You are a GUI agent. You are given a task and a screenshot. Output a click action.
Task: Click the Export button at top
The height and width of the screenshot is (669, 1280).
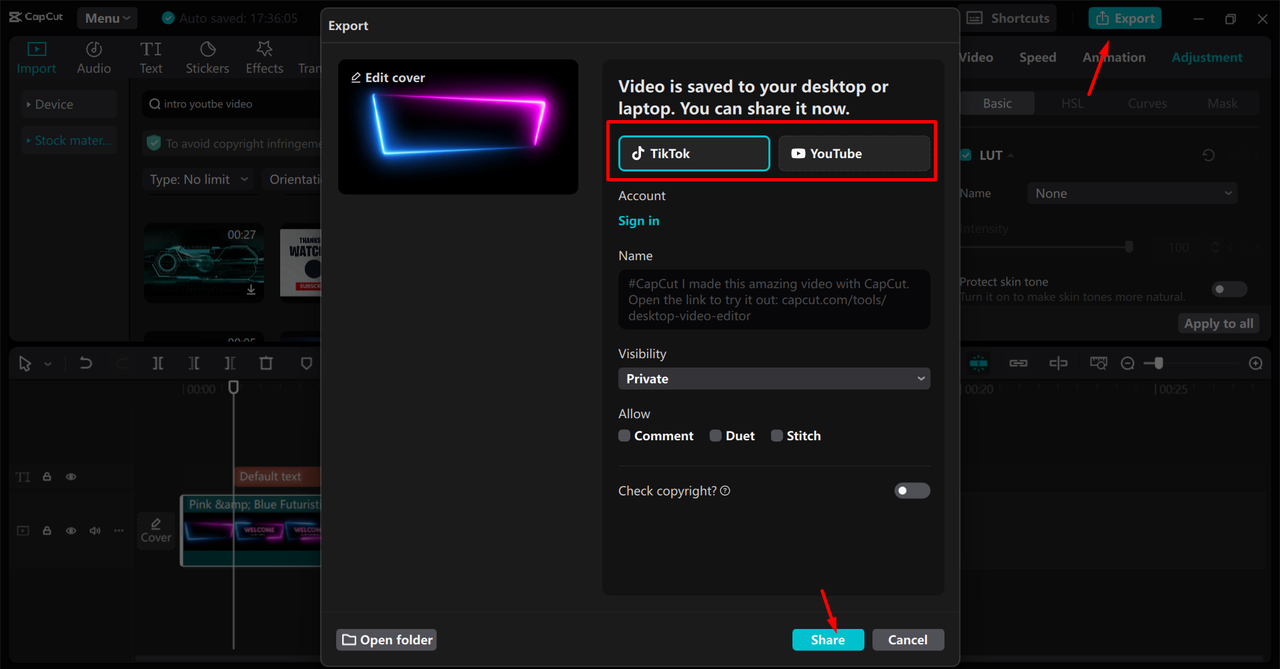[1125, 18]
